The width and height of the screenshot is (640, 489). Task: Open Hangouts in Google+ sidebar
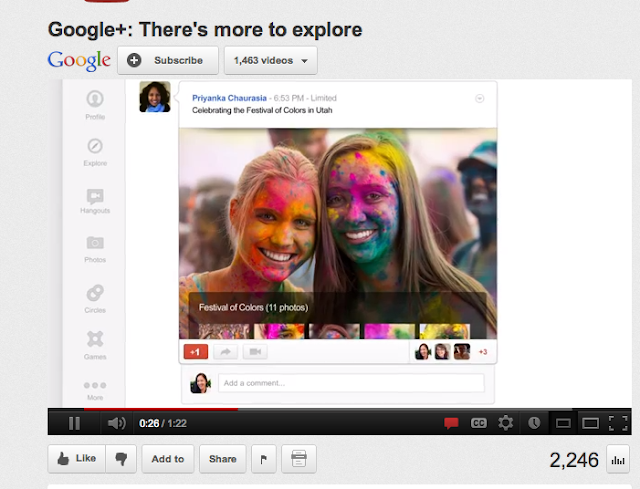click(x=95, y=201)
